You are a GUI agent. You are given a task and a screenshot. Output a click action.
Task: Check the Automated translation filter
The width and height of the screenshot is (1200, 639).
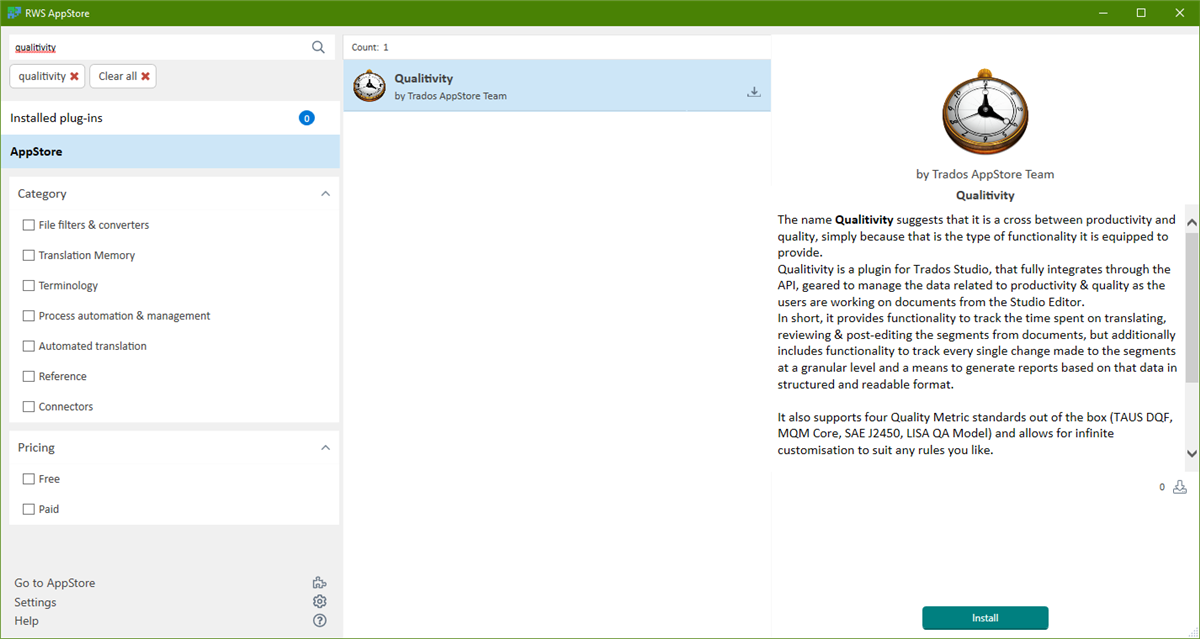(28, 345)
